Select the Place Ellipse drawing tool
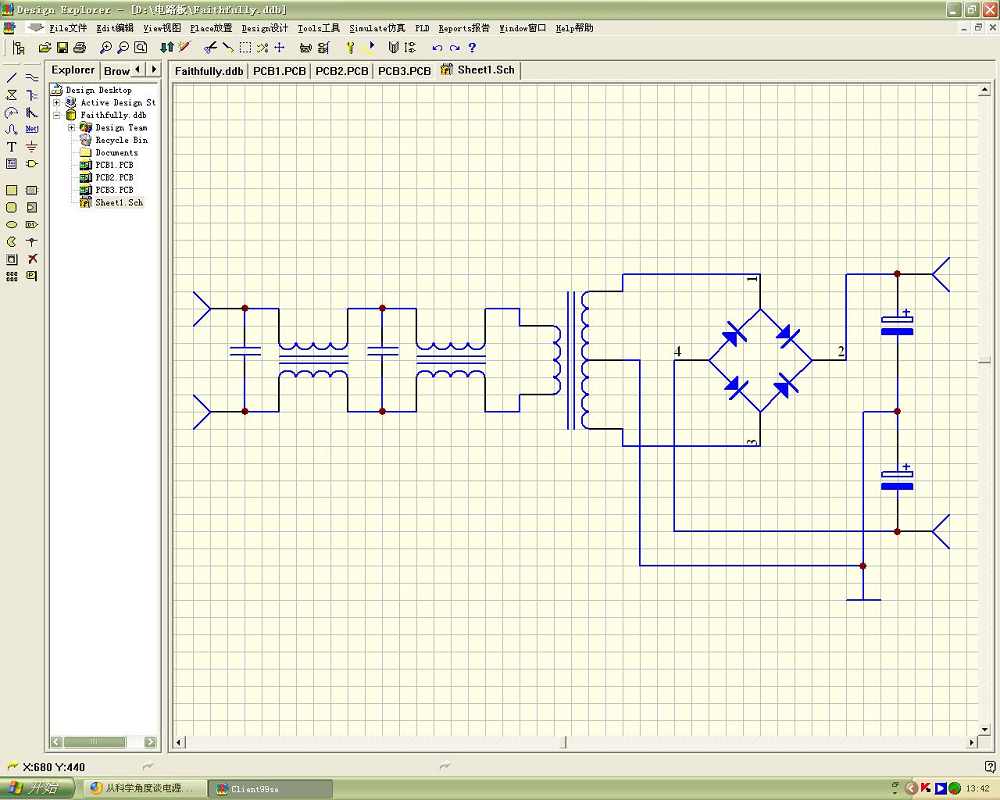This screenshot has width=1000, height=800. (12, 225)
